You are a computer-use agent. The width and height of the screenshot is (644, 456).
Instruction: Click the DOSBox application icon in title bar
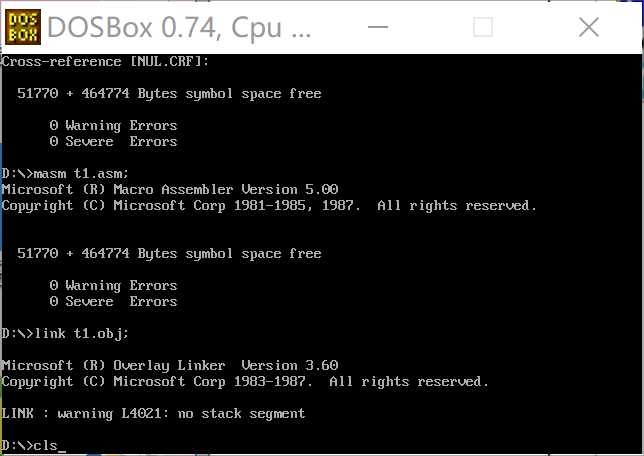tap(23, 27)
